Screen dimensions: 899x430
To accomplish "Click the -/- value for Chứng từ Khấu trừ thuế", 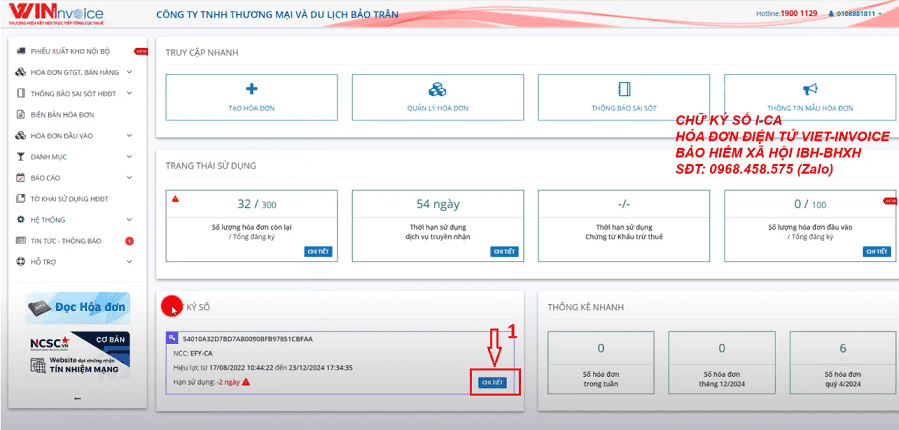I will tap(624, 204).
